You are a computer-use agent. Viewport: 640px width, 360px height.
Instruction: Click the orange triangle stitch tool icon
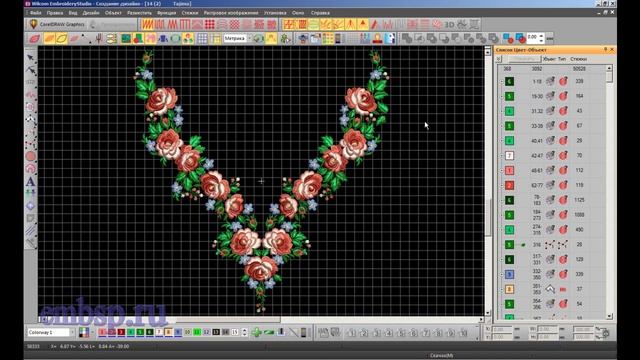(x=362, y=24)
